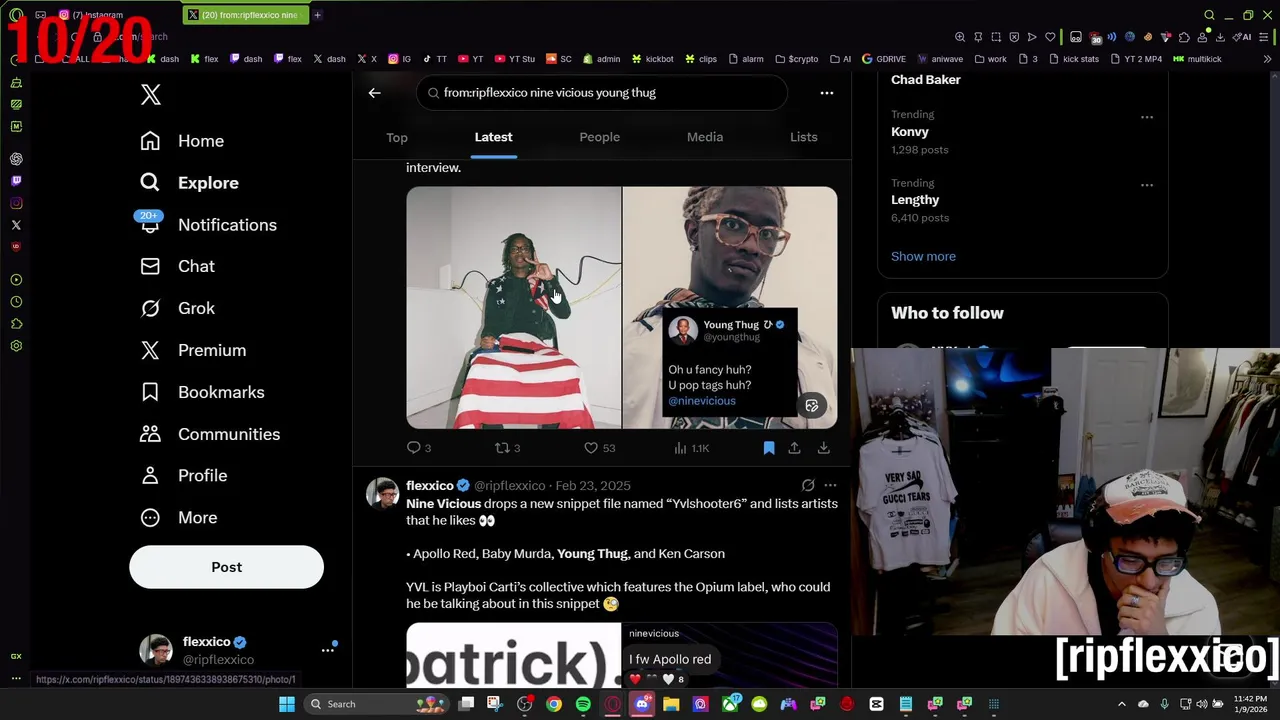
Task: Open the work bookmark folder
Action: tap(990, 59)
